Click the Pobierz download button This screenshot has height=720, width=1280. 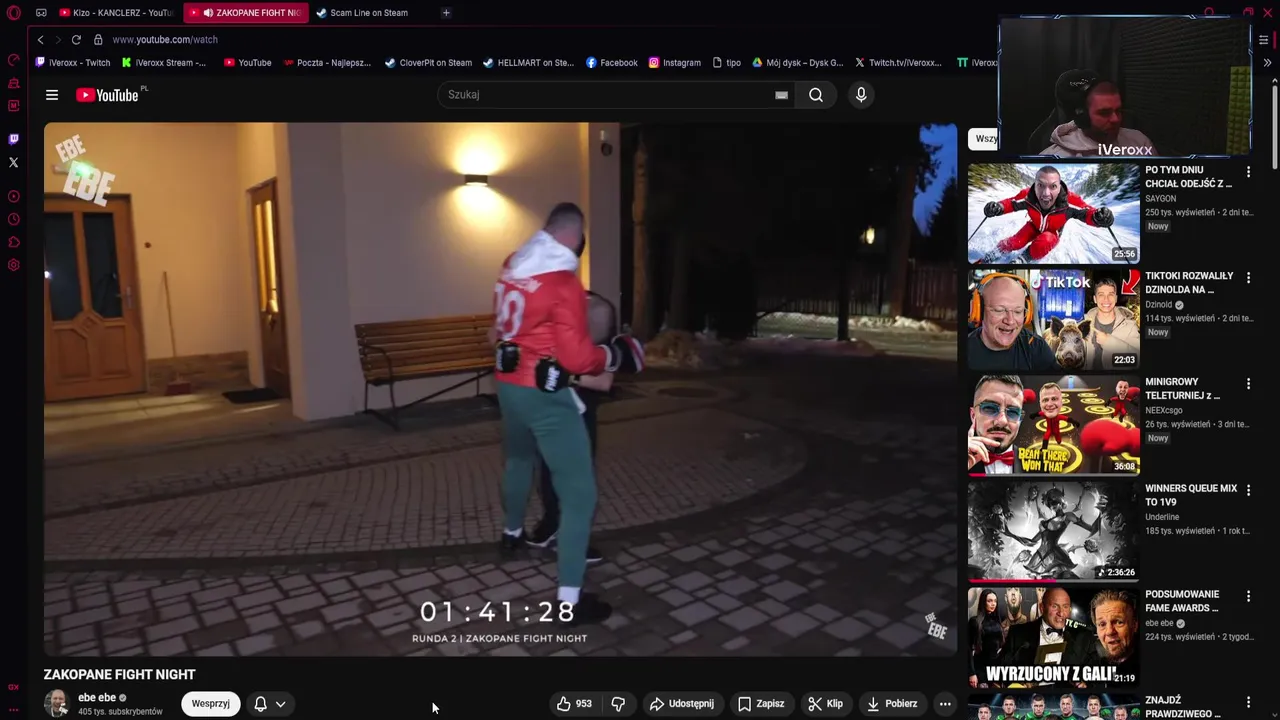click(892, 704)
